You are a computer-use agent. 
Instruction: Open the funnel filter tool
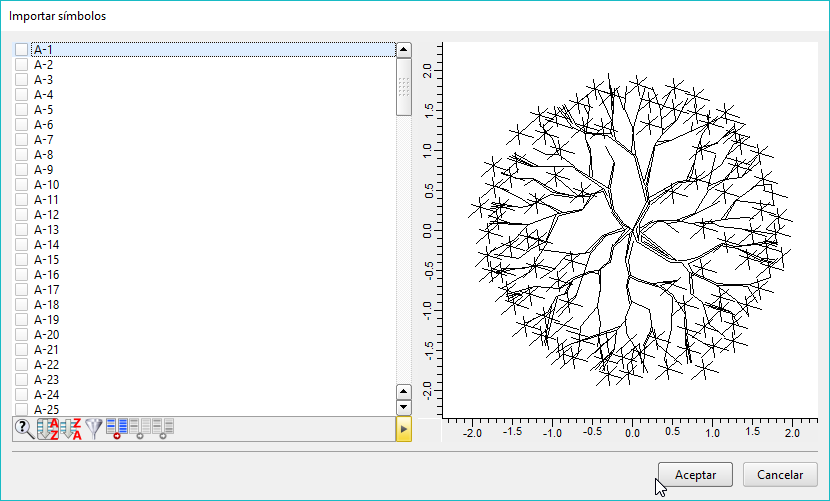[94, 428]
